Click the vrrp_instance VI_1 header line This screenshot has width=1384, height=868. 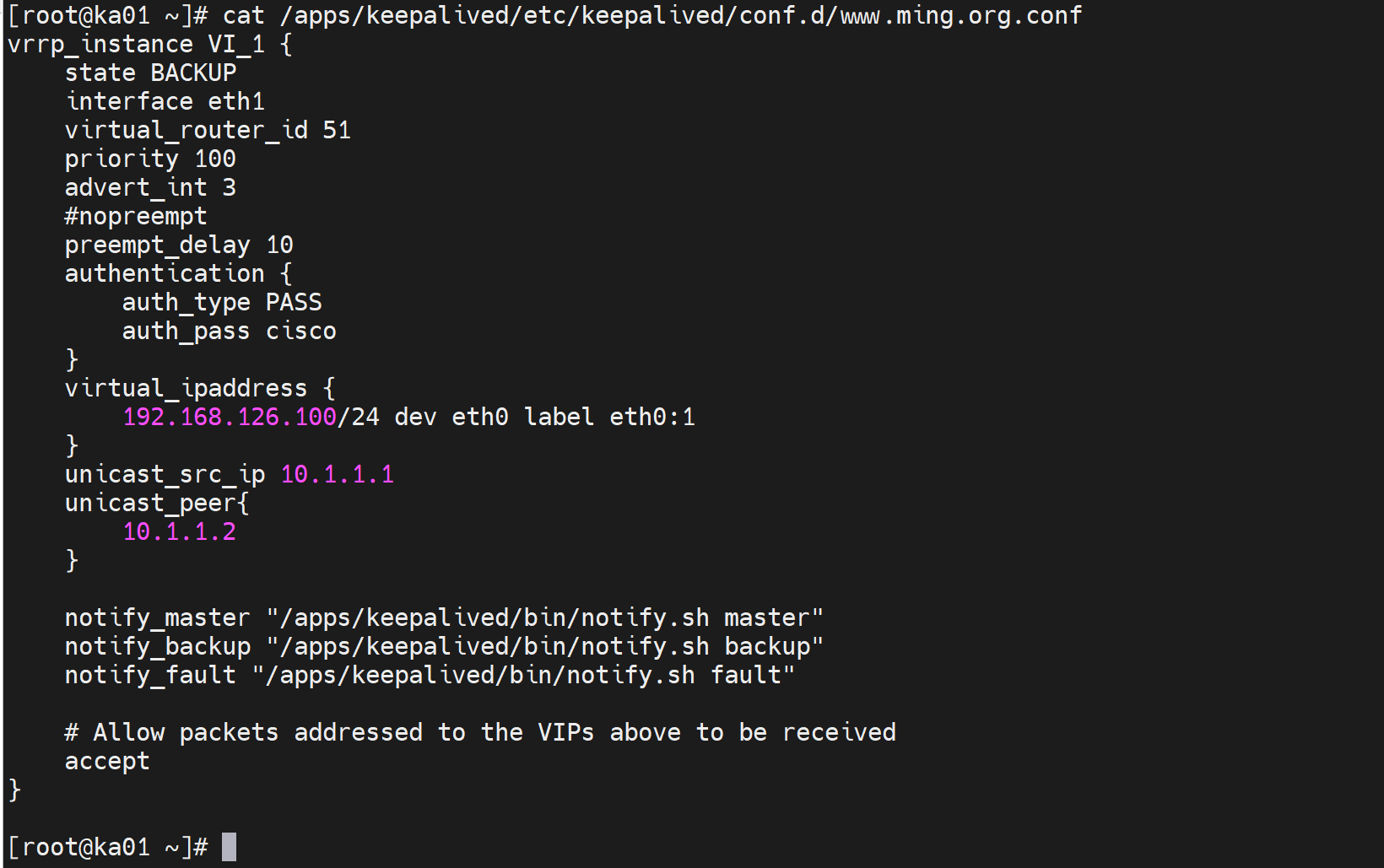click(149, 44)
